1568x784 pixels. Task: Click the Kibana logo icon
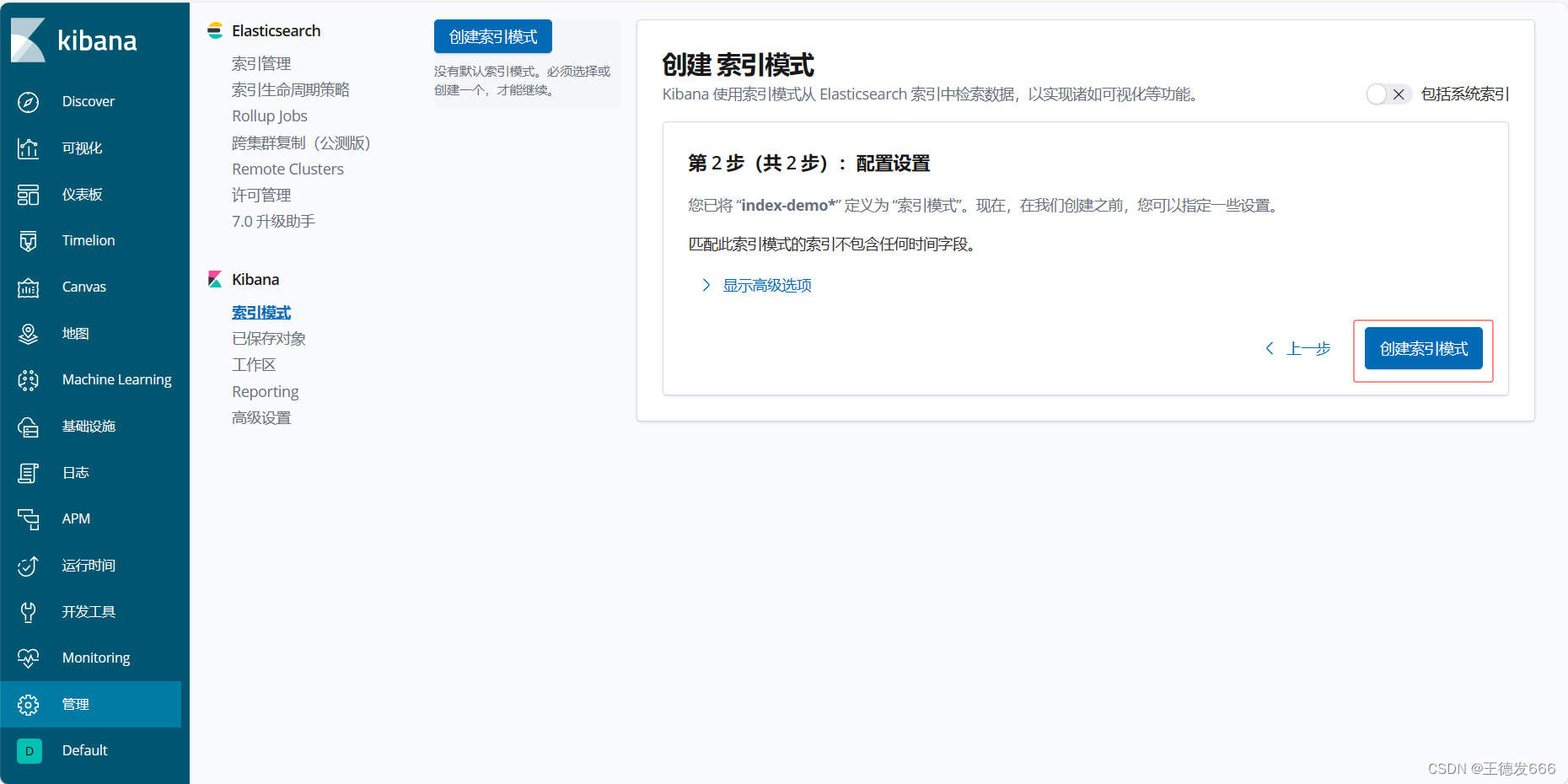click(x=28, y=40)
